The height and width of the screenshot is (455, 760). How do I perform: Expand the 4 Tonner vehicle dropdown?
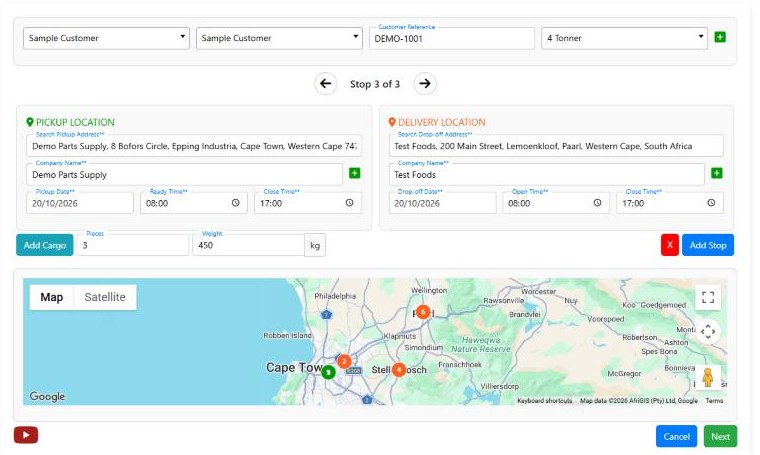click(x=624, y=38)
